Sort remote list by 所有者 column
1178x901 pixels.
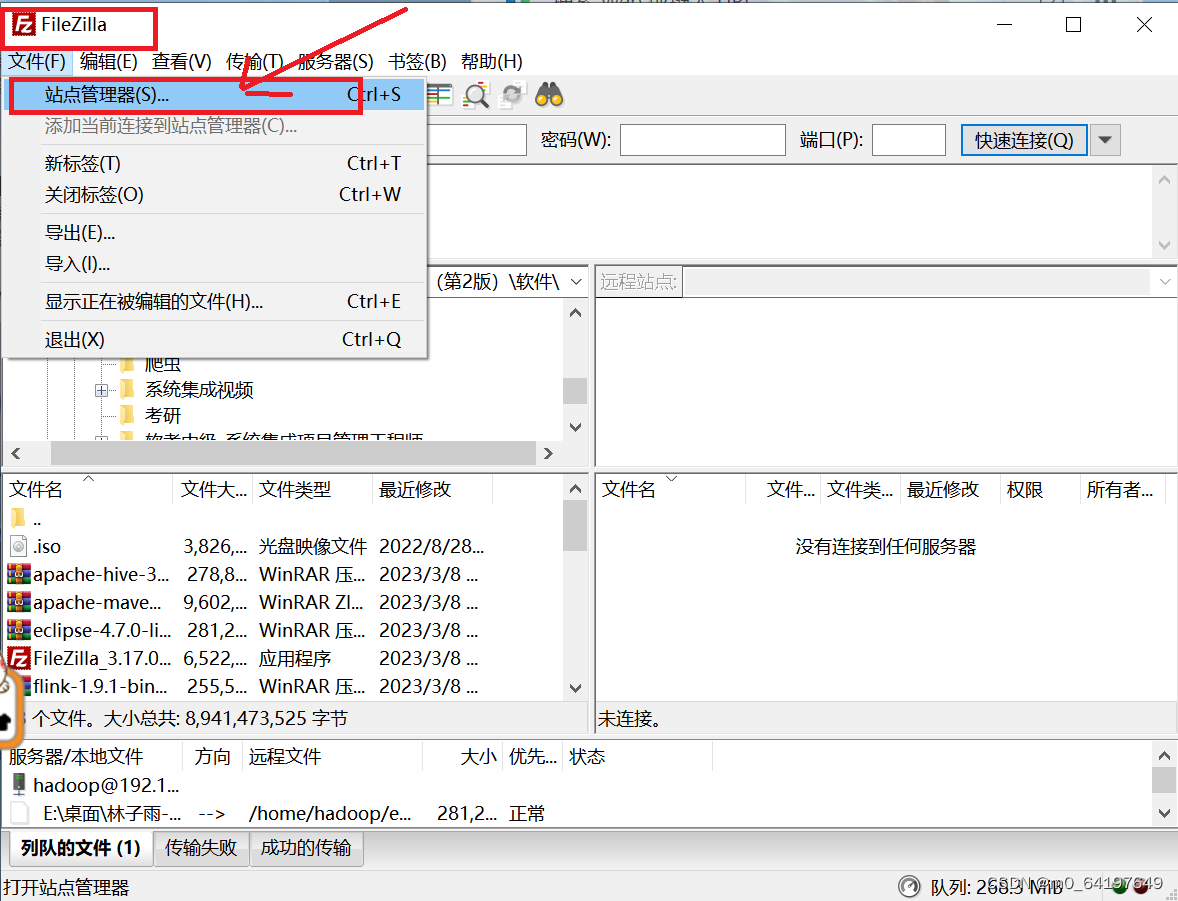point(1122,489)
